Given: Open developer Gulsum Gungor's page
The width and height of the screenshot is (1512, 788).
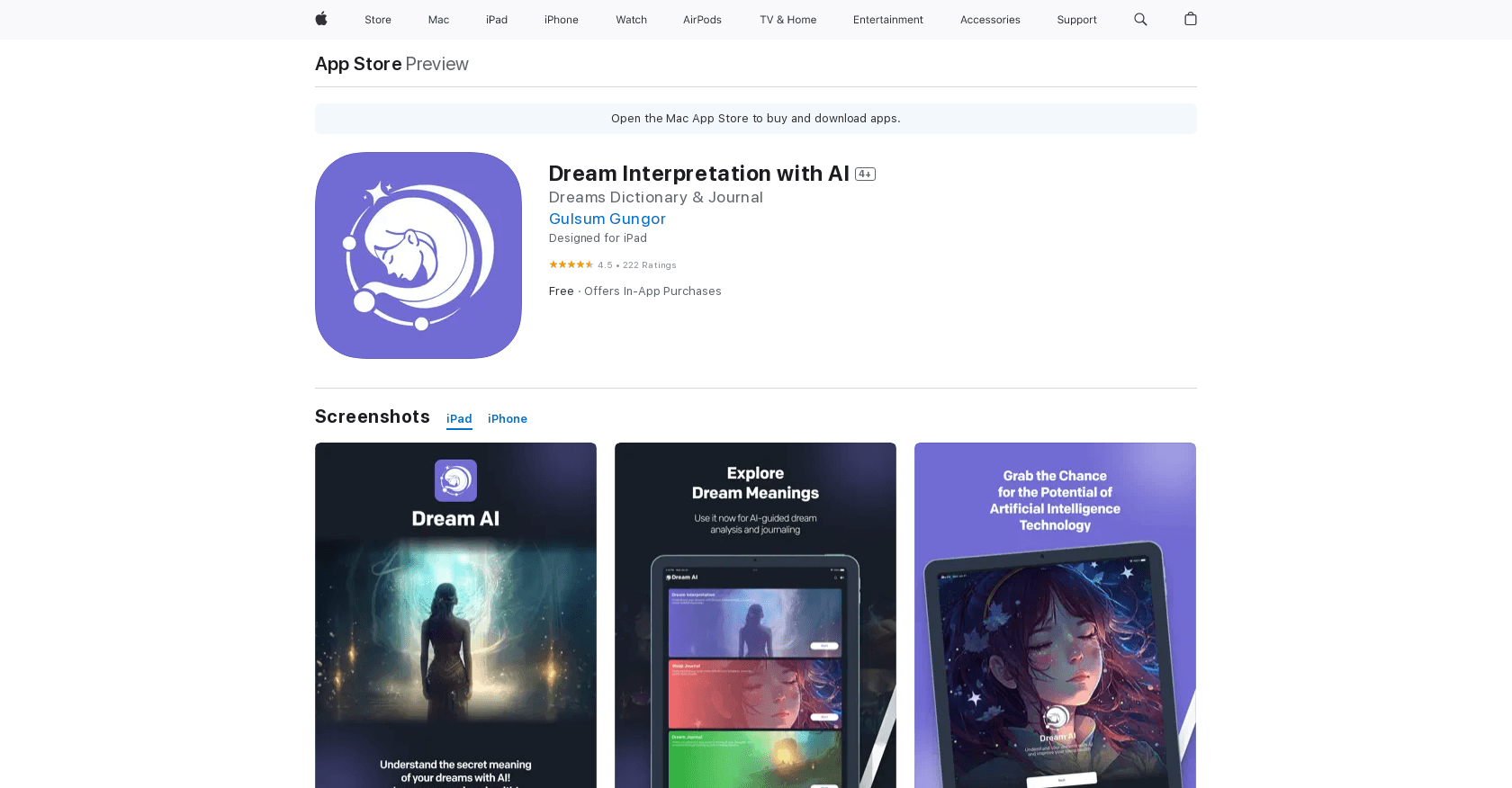Looking at the screenshot, I should pyautogui.click(x=607, y=219).
